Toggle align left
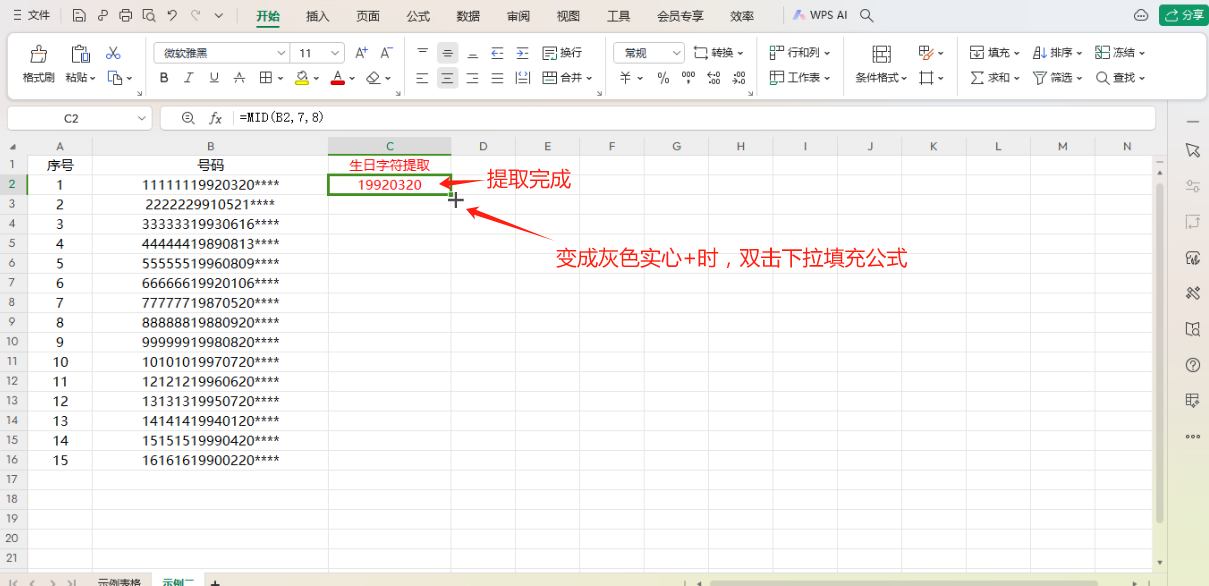The height and width of the screenshot is (586, 1209). pos(422,78)
